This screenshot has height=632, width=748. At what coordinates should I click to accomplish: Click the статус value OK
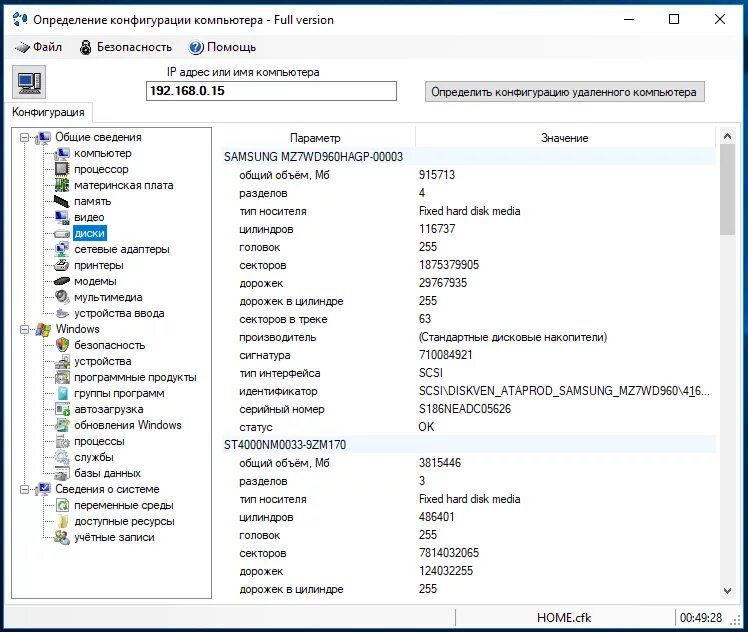(426, 427)
